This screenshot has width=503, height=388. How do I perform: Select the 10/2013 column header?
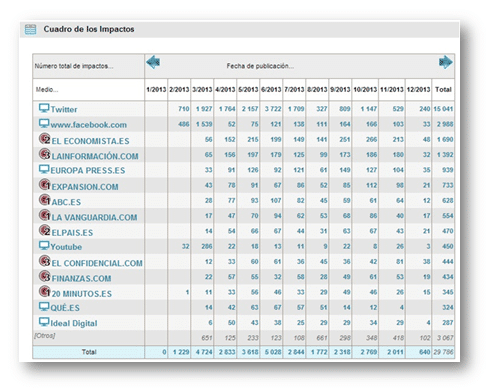tap(365, 89)
